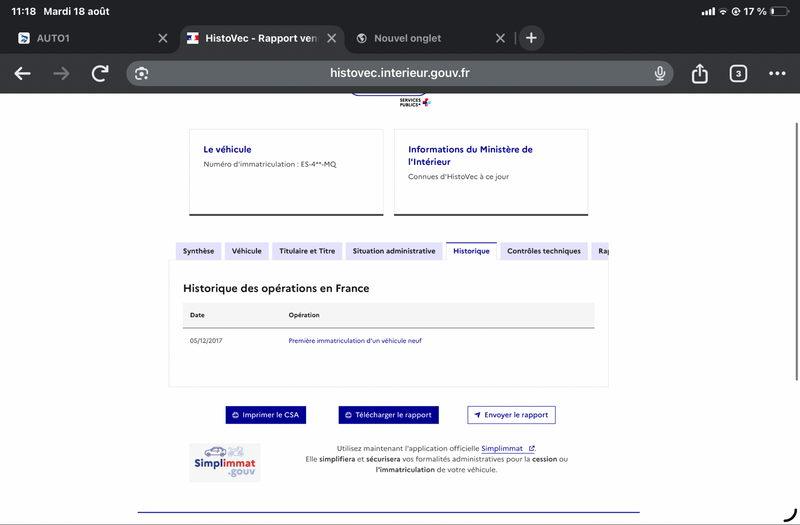Click the date 05/12/2017 cell
Screen dimensions: 800x525
pyautogui.click(x=206, y=341)
